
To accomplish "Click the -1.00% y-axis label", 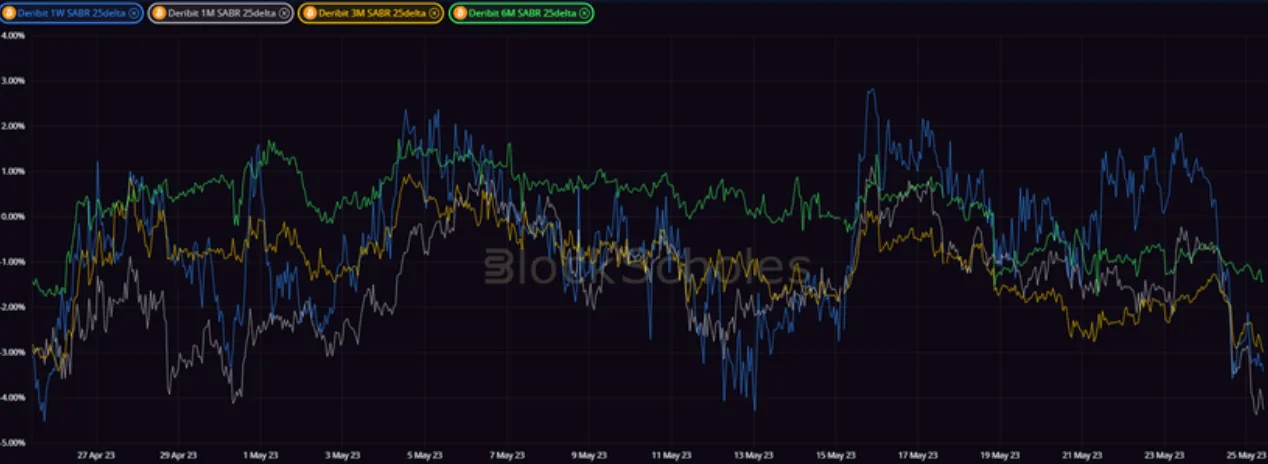I will click(x=13, y=261).
